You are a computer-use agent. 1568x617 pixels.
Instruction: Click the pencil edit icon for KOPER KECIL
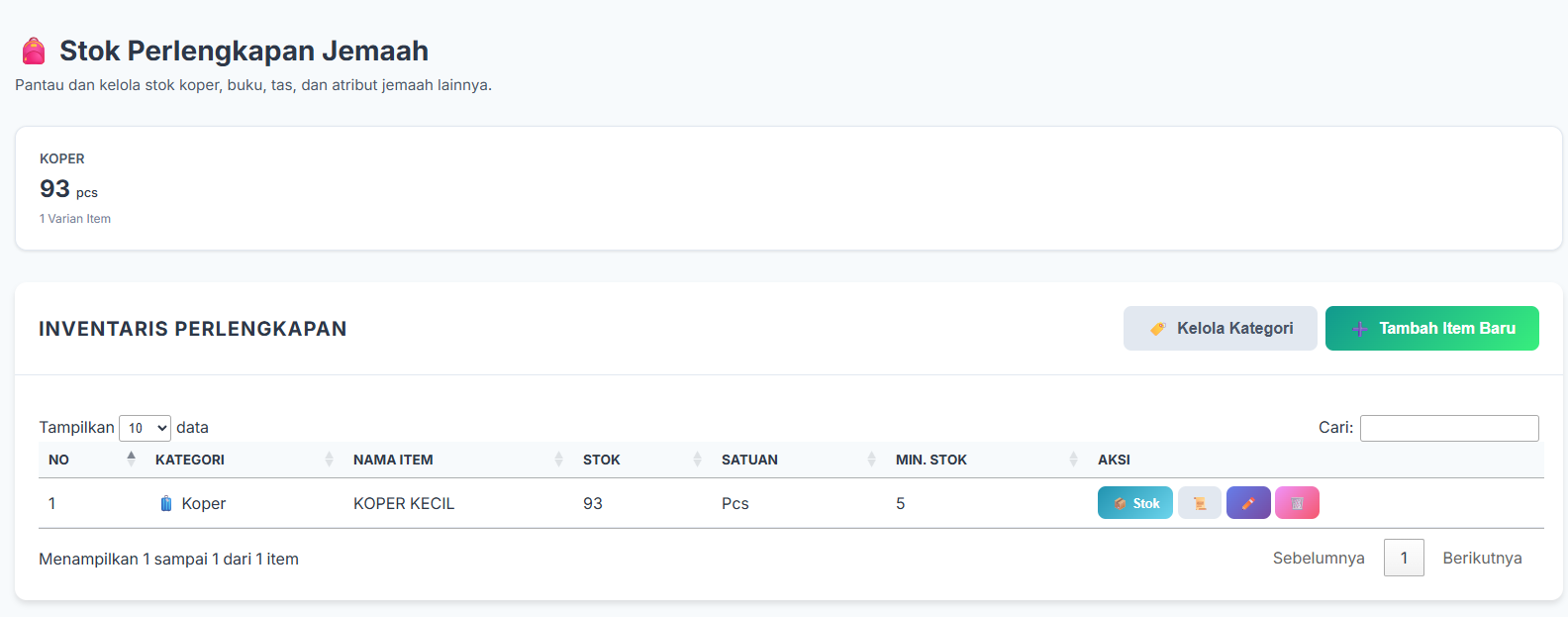[1248, 503]
